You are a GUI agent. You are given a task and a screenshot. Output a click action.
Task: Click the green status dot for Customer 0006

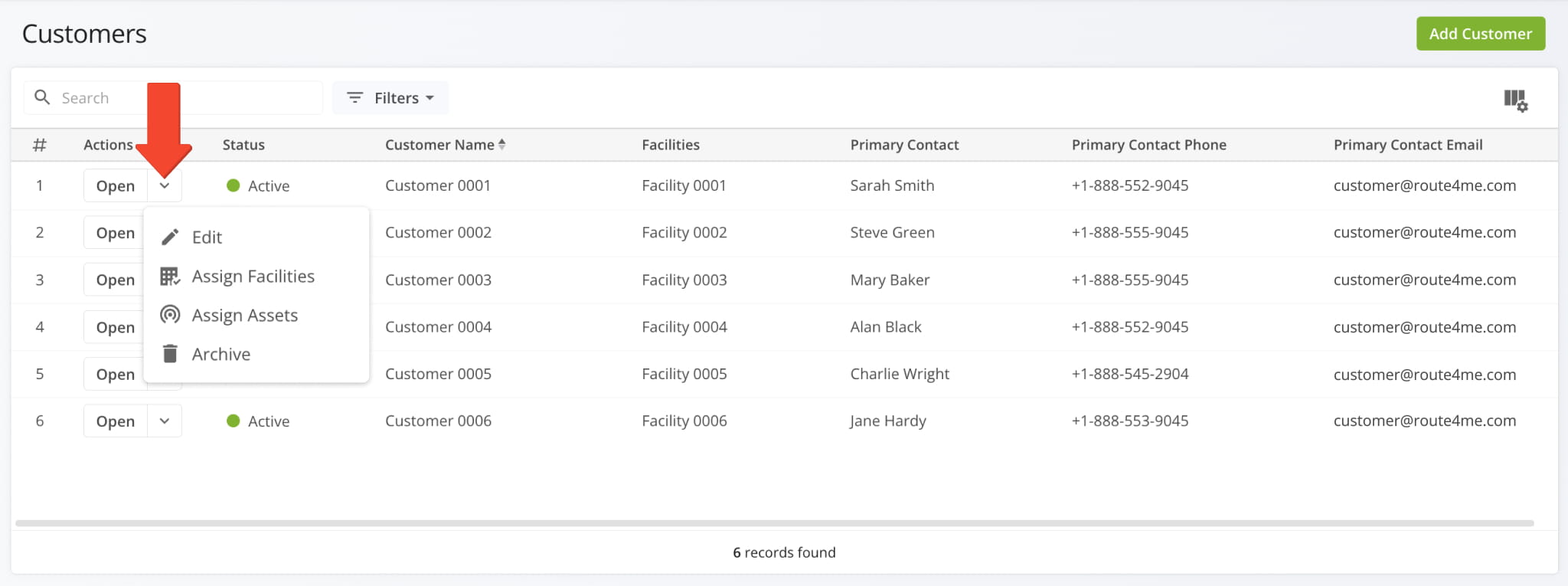(234, 421)
